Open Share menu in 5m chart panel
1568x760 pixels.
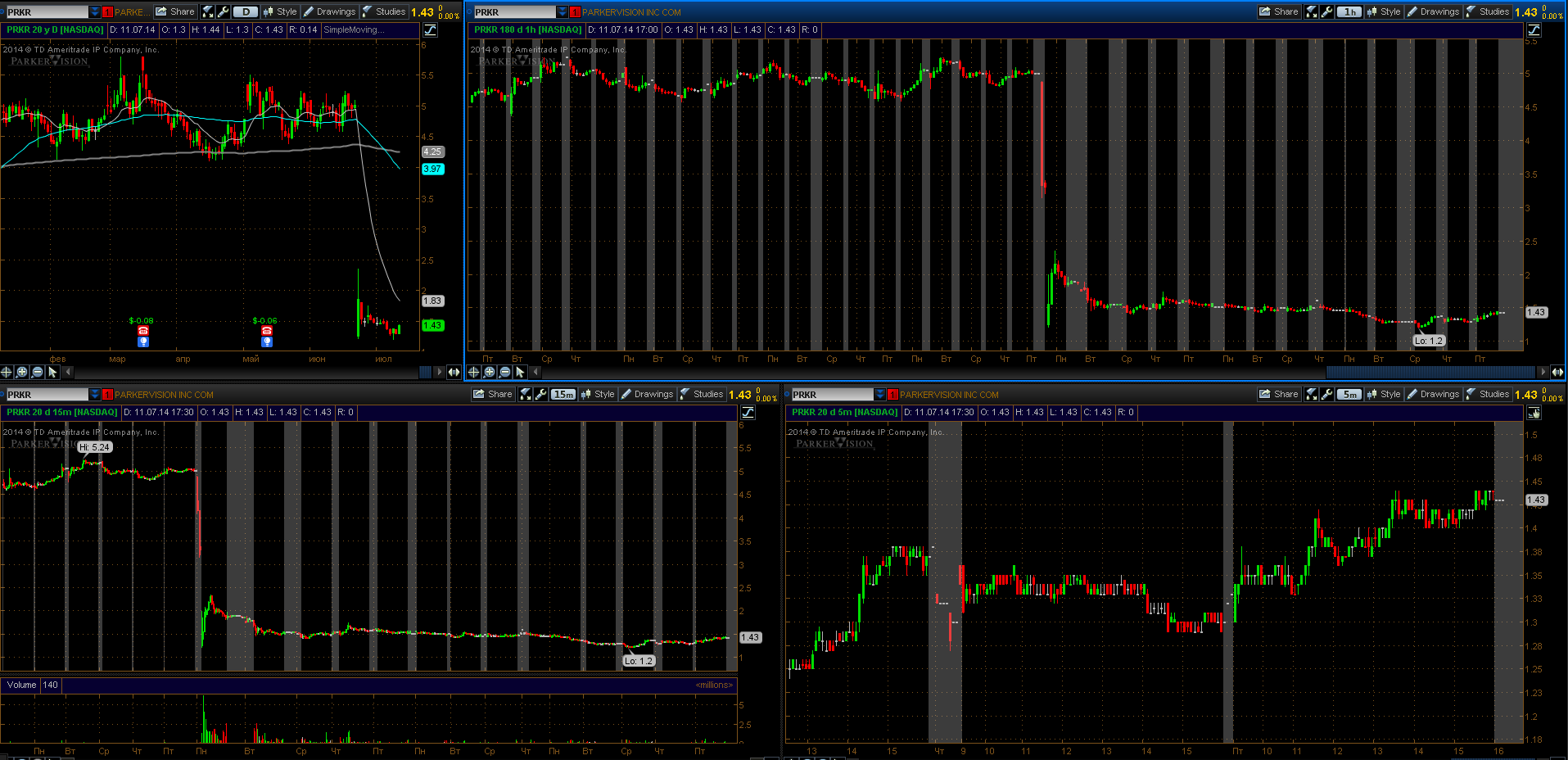point(1279,394)
